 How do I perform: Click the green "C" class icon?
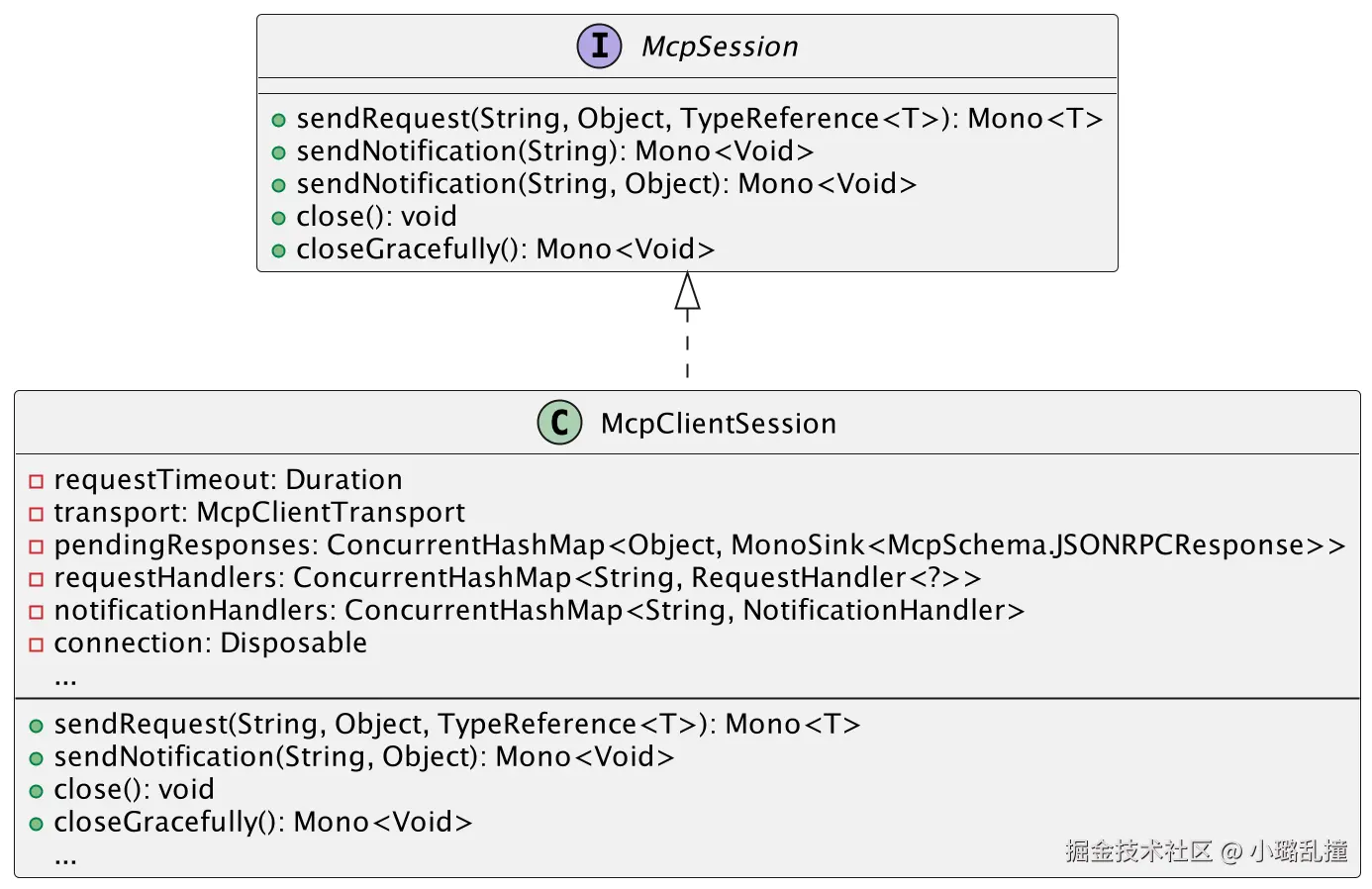point(559,423)
